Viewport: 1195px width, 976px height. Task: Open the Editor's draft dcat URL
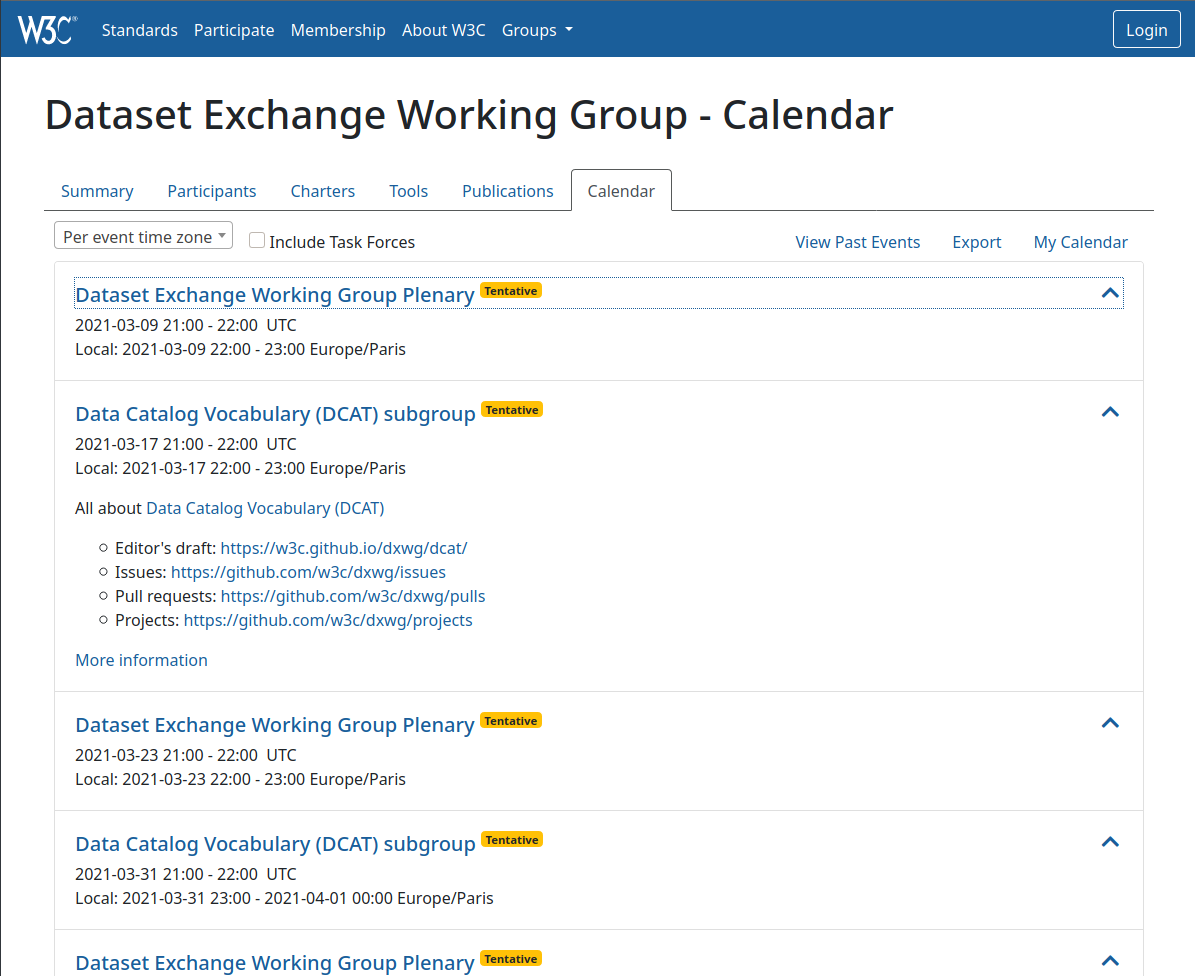(x=343, y=548)
